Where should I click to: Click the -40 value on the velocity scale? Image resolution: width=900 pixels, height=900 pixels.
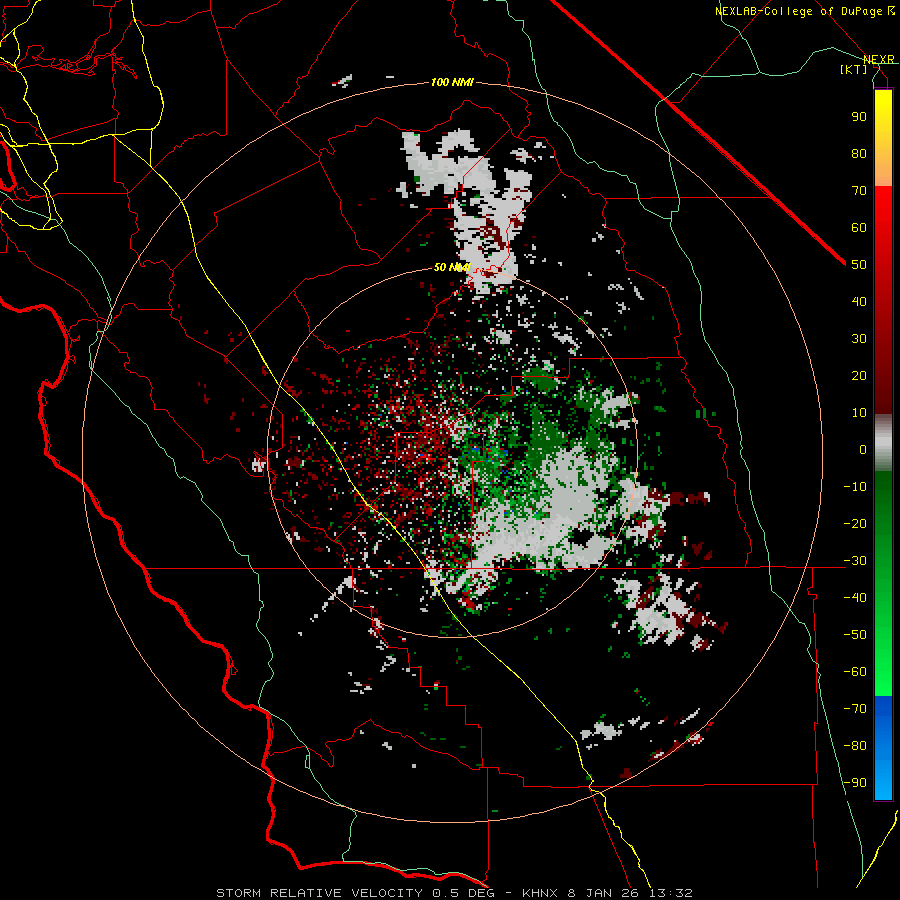pos(855,598)
